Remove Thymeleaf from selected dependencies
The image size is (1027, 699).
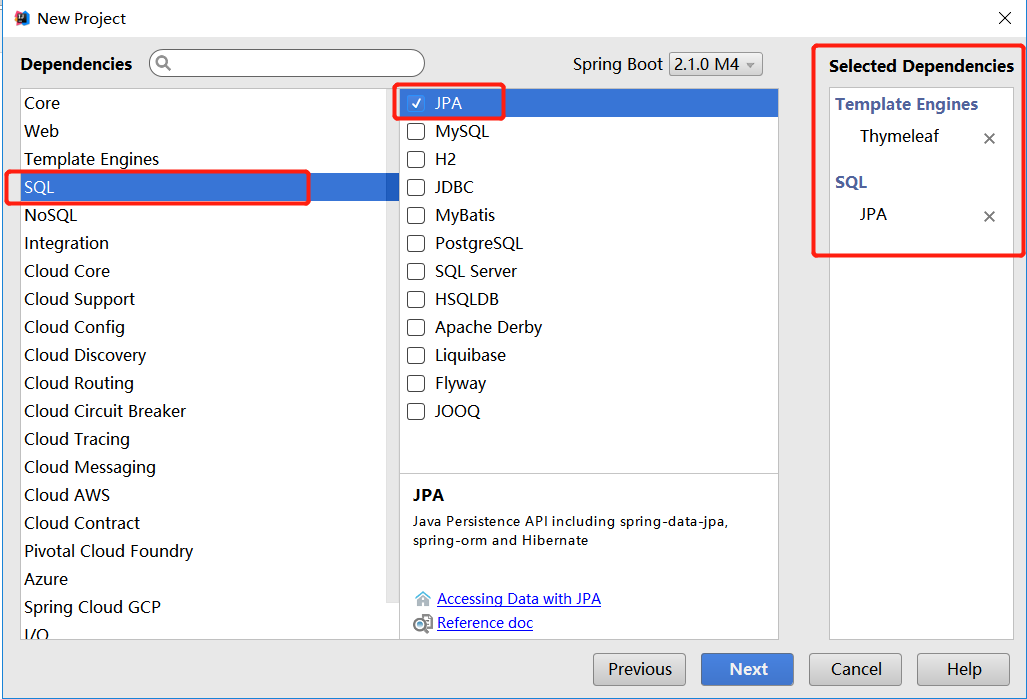coord(989,139)
